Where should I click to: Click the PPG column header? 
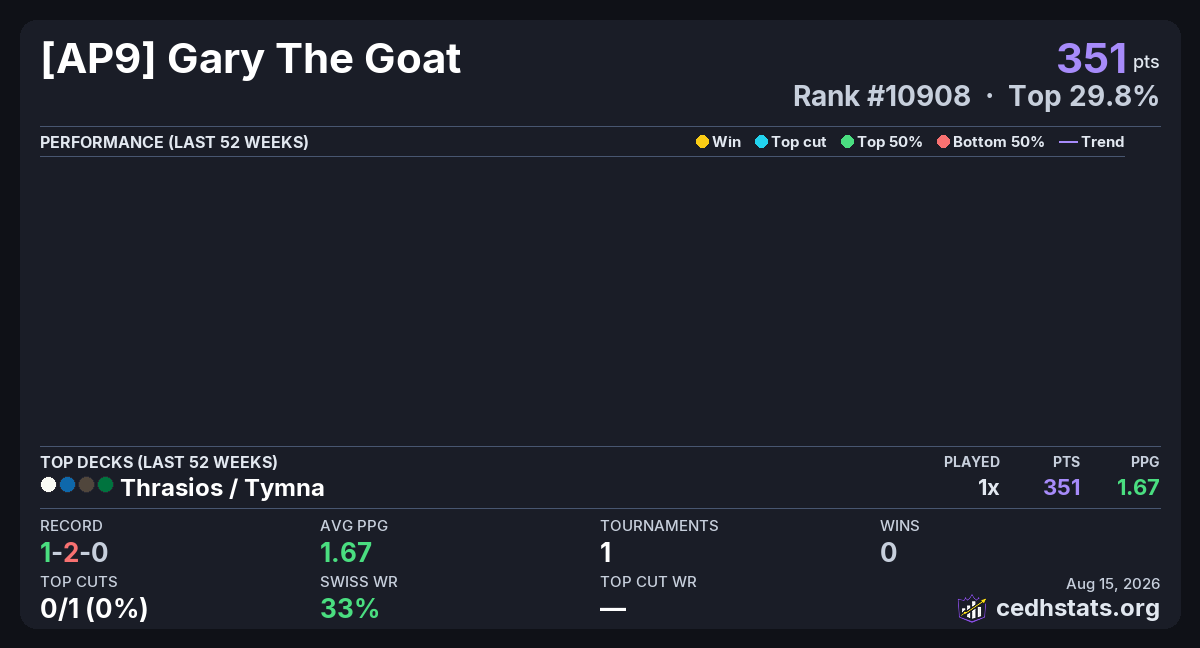(1145, 462)
